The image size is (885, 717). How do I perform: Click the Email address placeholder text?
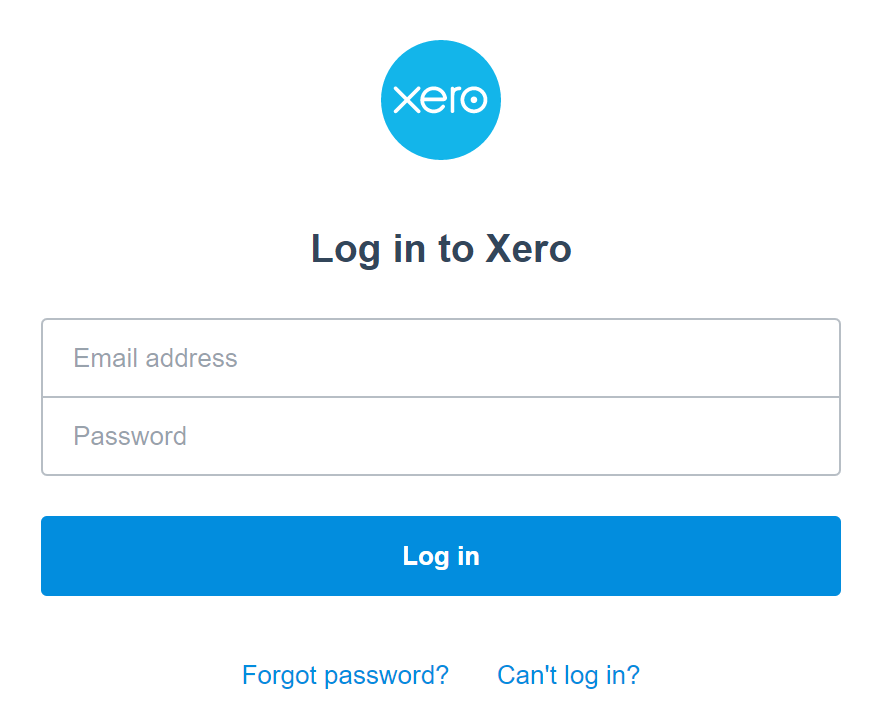pyautogui.click(x=155, y=358)
